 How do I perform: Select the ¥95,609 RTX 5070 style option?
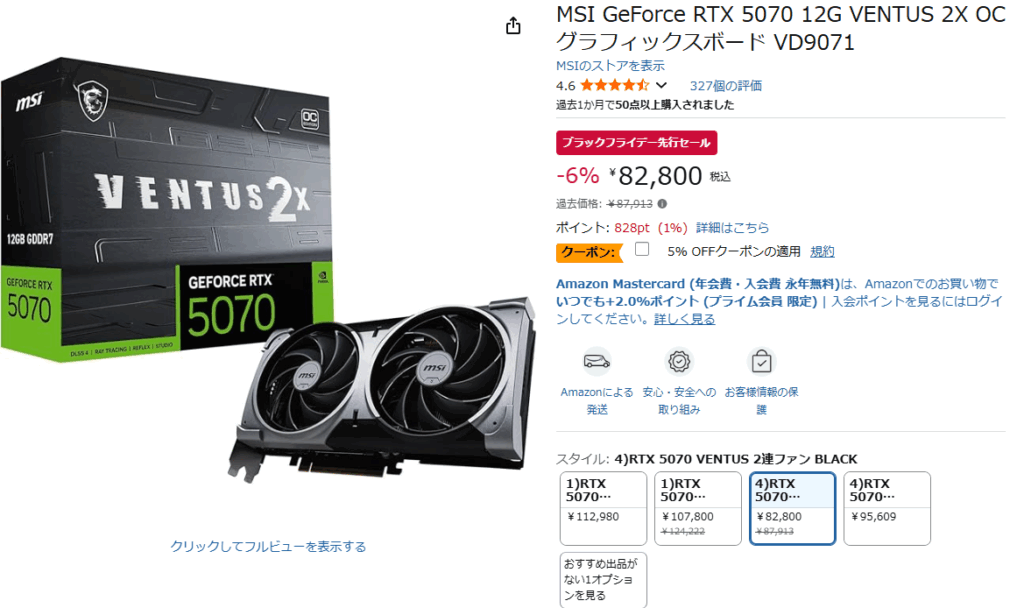click(x=887, y=509)
